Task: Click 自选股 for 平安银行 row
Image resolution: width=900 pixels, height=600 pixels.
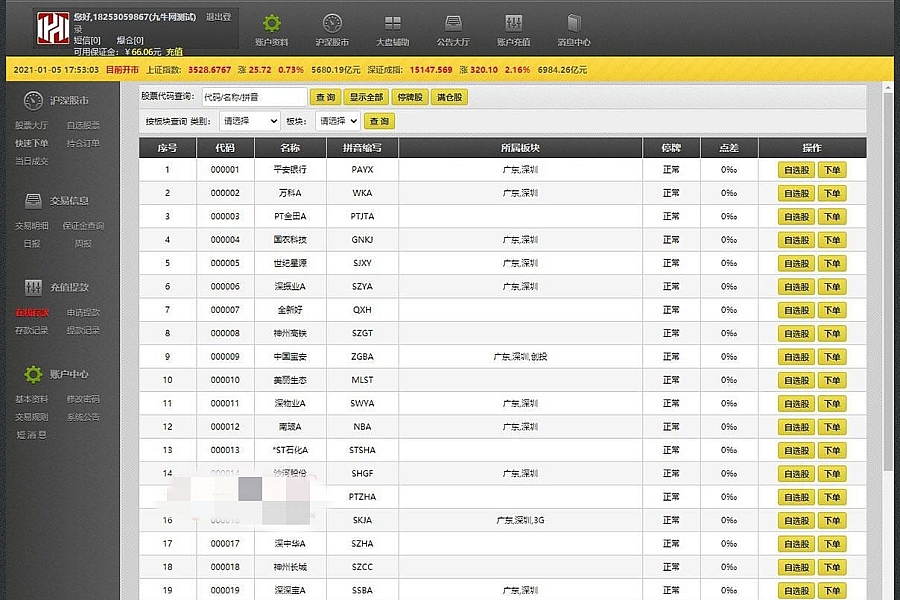Action: 796,170
